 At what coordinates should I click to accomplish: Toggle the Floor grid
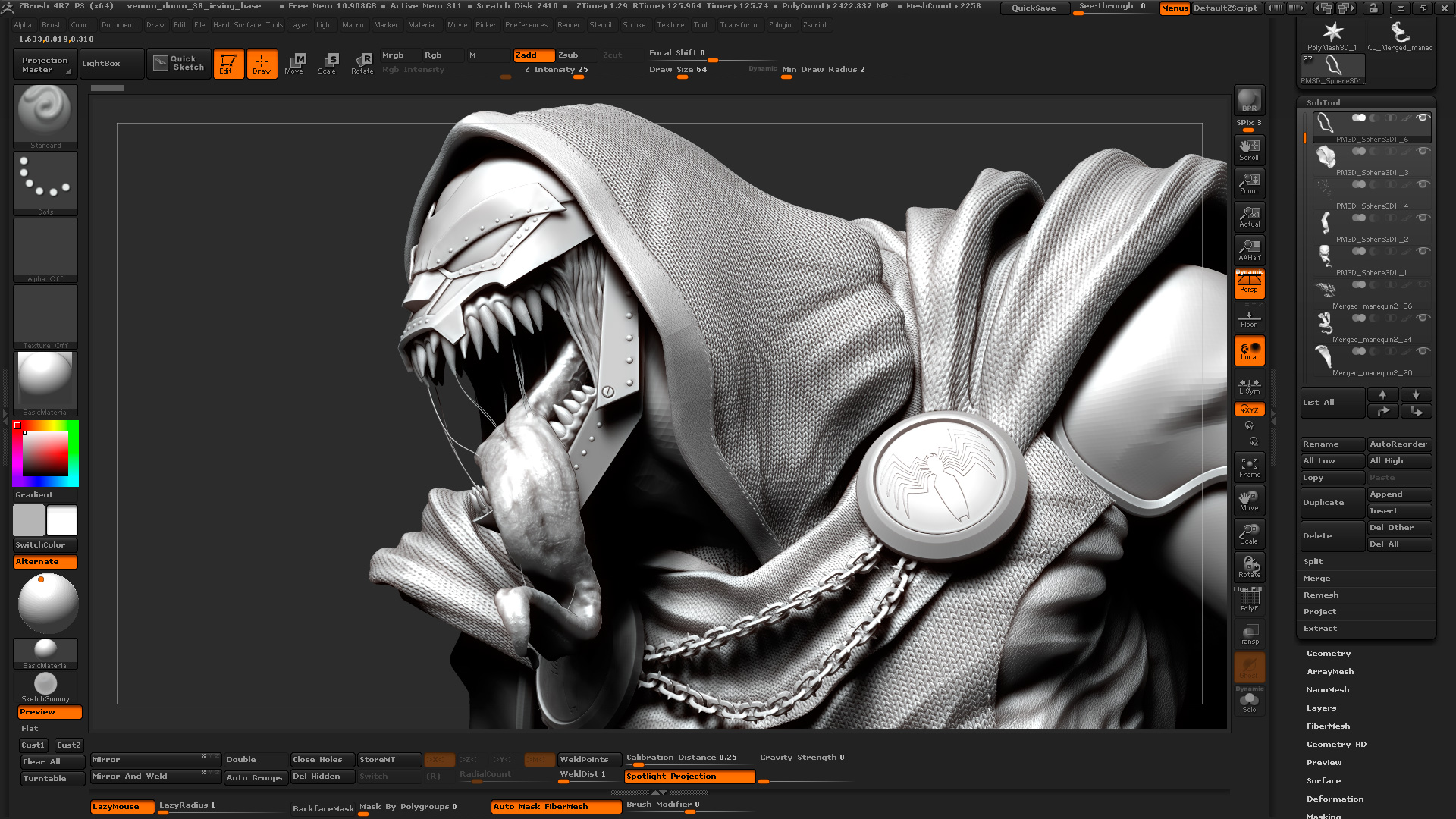pos(1249,317)
